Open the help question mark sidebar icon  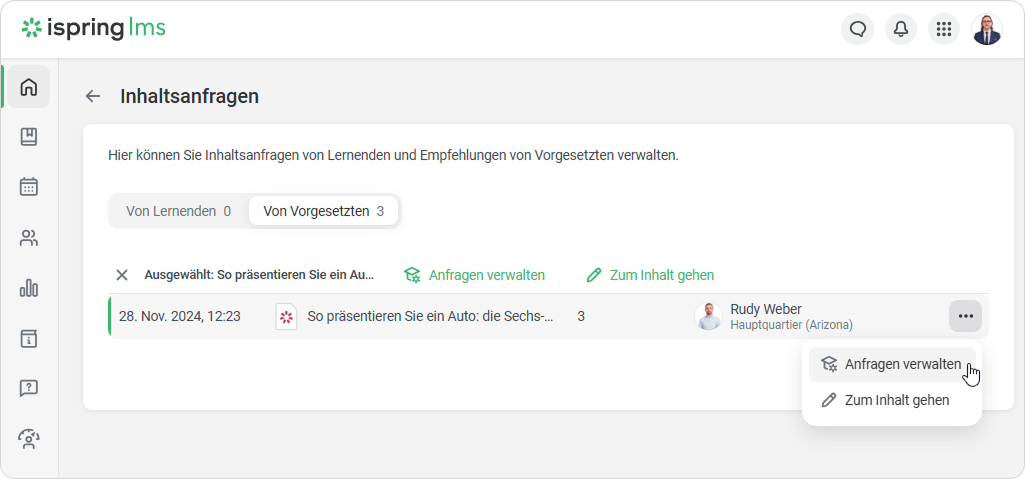click(x=28, y=388)
